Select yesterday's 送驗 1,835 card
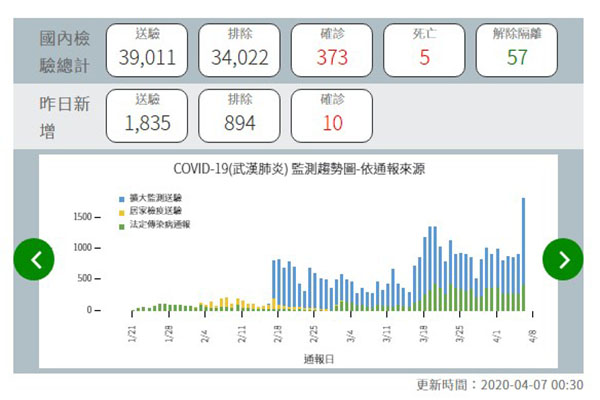Viewport: 600px width, 400px height. [147, 114]
